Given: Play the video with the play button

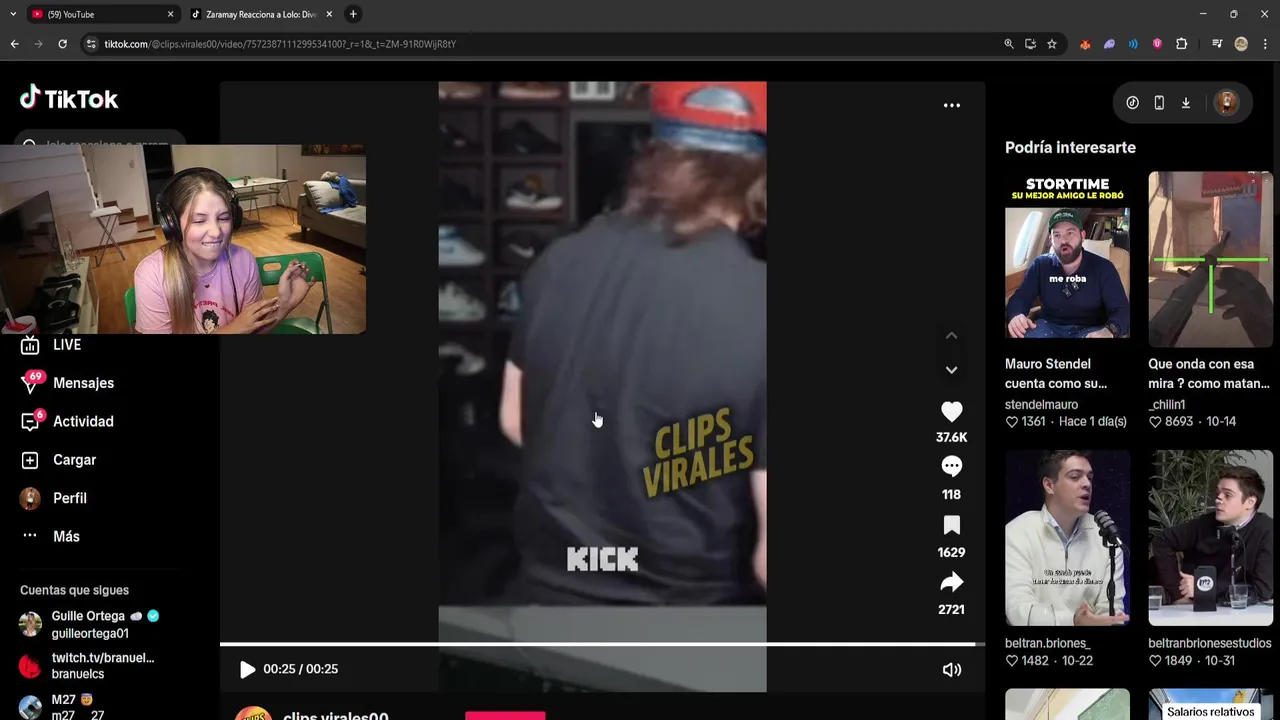Looking at the screenshot, I should [x=247, y=669].
